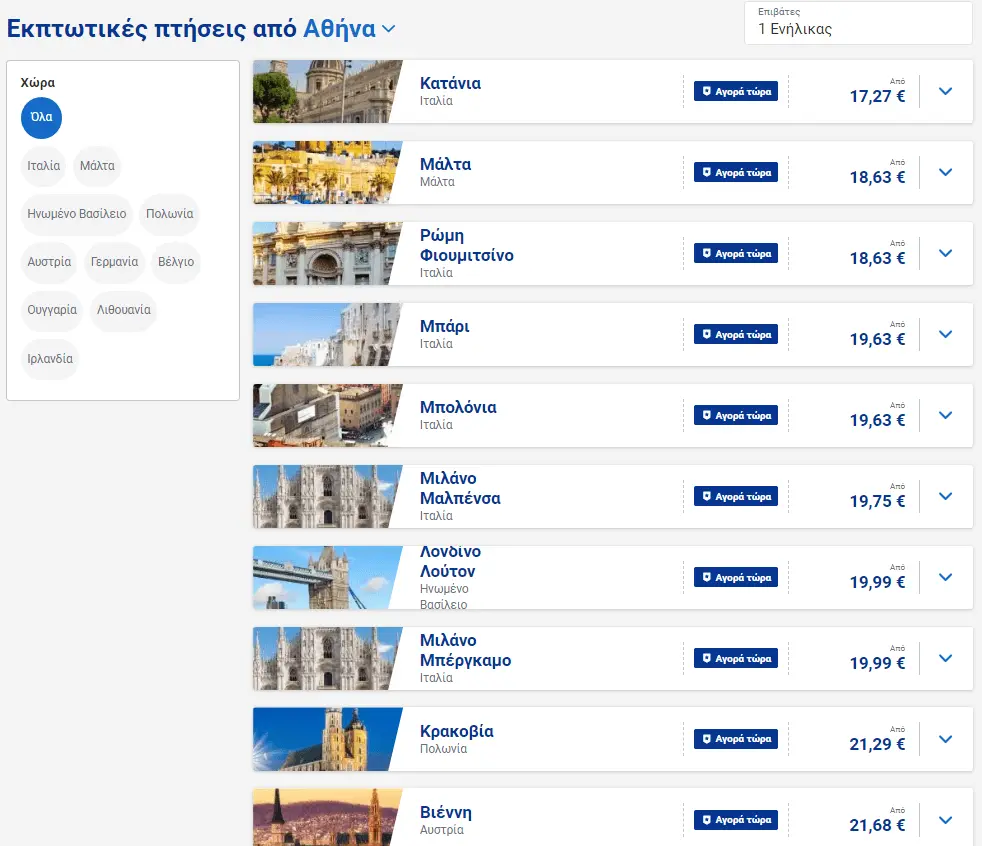Select the Γερμανία country chip
Viewport: 982px width, 846px height.
(x=115, y=262)
